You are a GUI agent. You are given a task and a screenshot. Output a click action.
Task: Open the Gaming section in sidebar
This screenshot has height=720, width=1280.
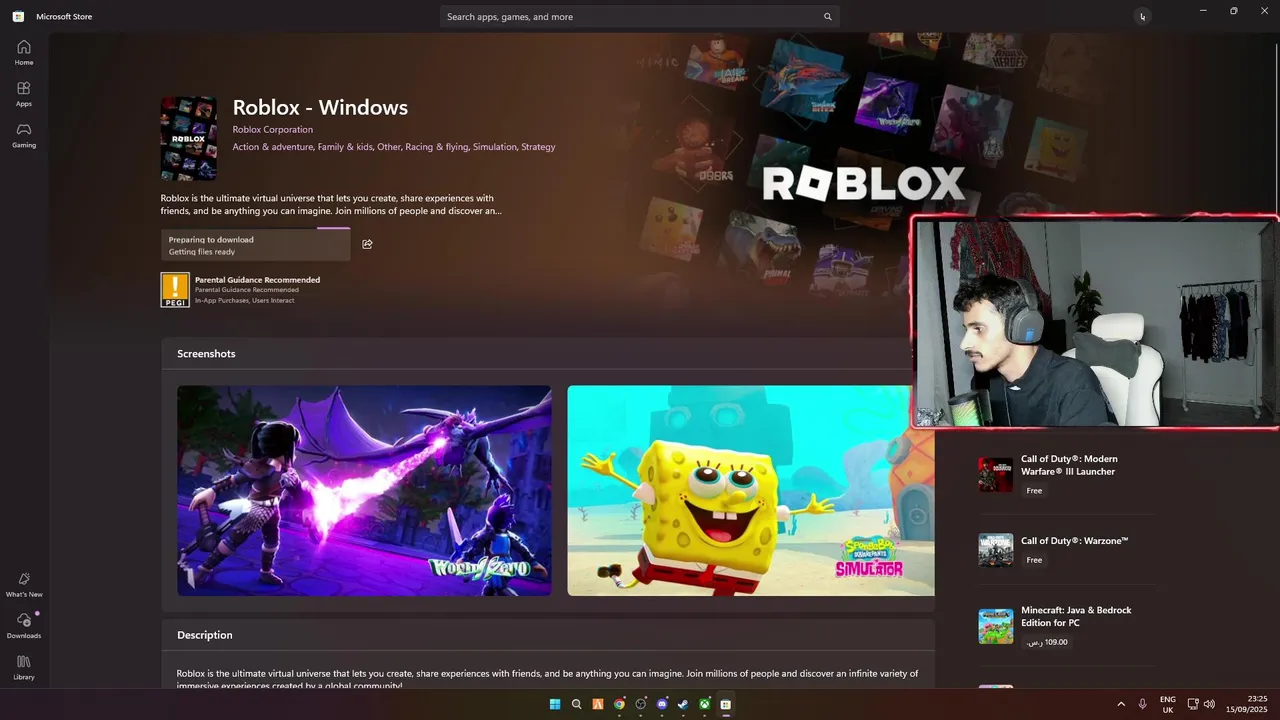(x=24, y=135)
